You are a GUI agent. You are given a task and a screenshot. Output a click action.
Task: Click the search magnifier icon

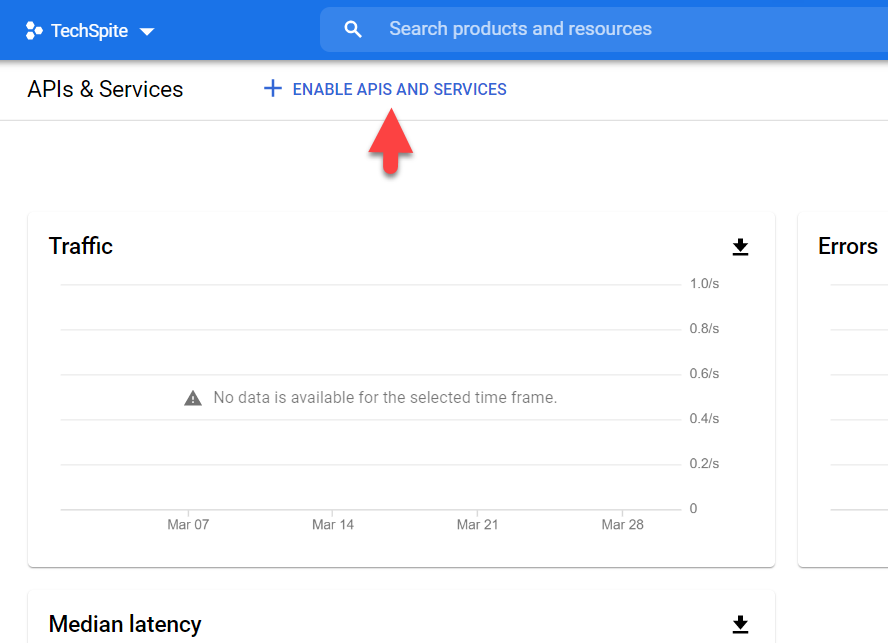353,29
